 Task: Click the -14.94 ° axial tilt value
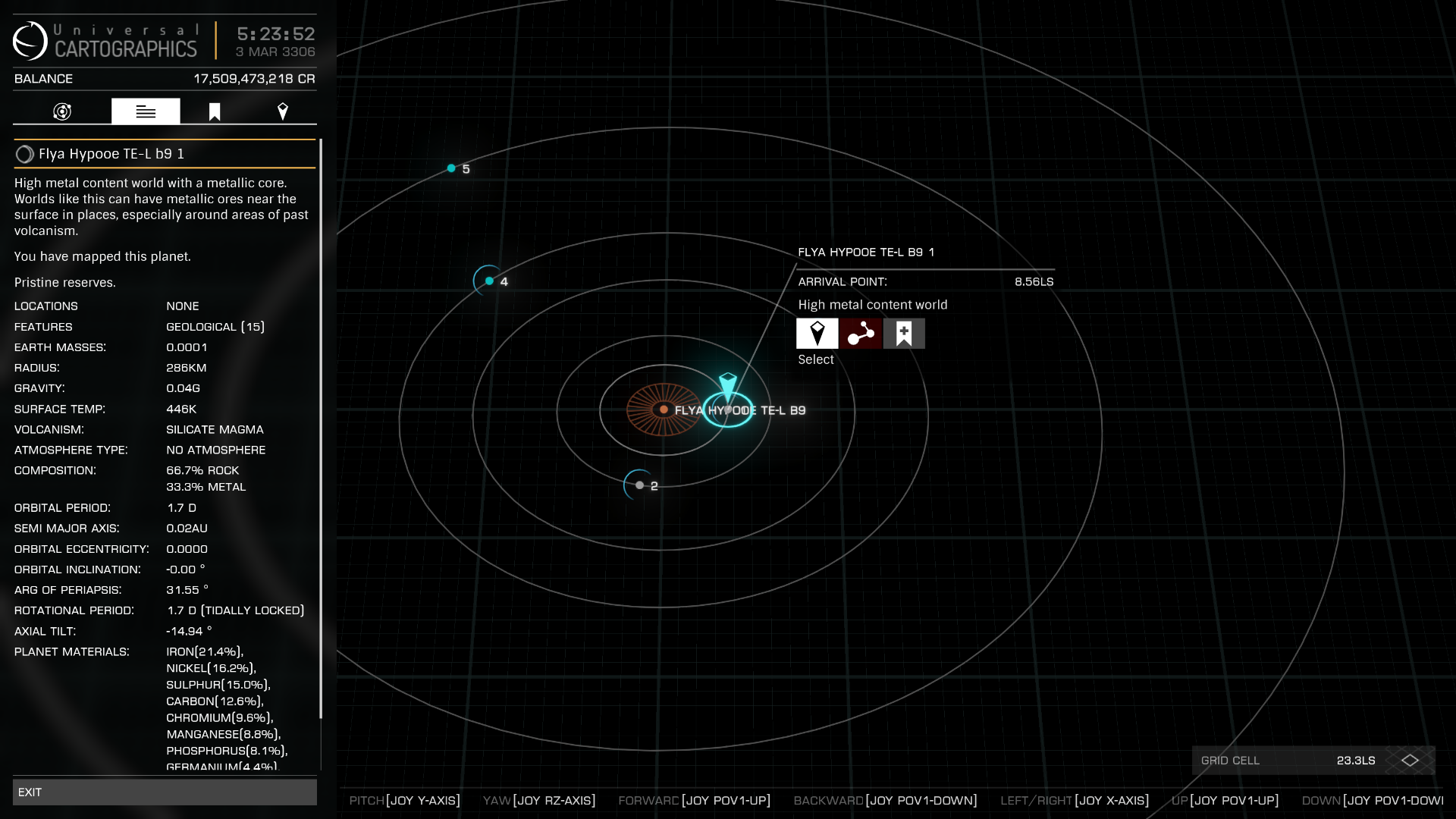click(189, 631)
